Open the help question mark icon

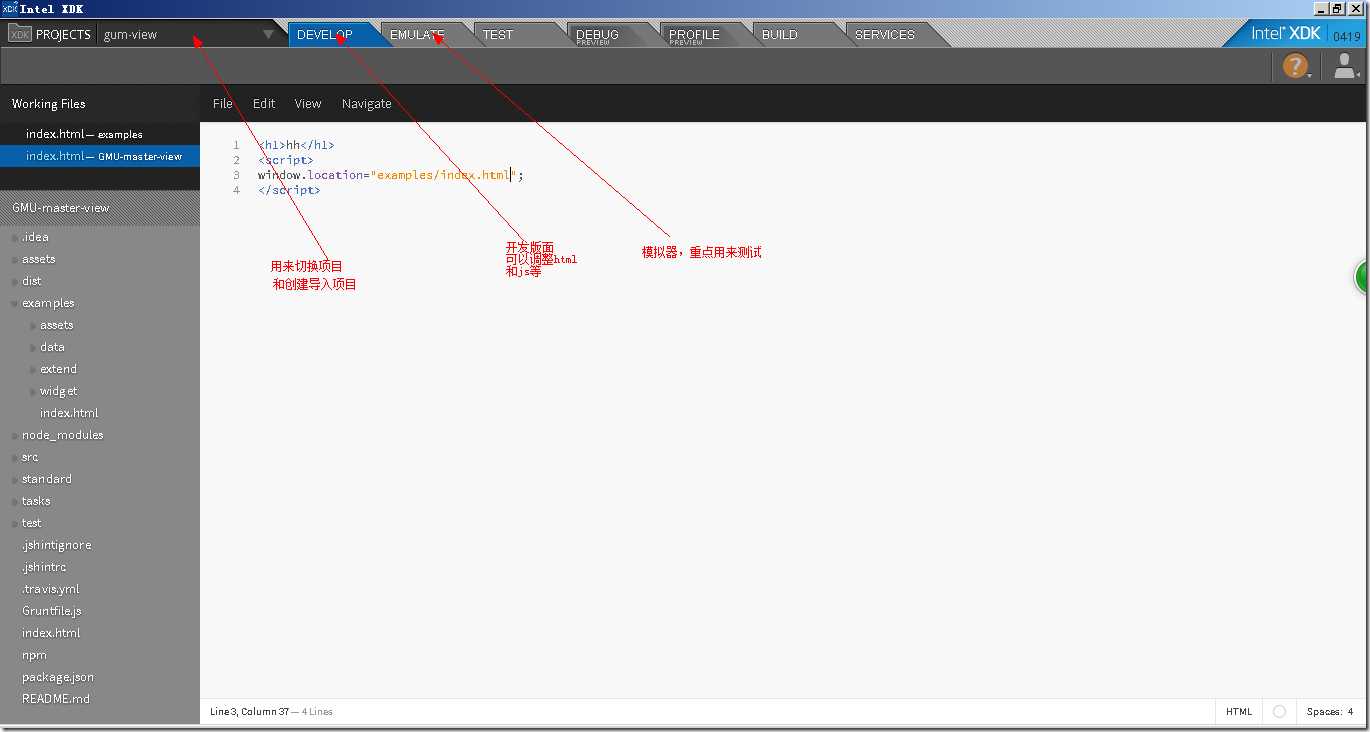pos(1296,67)
